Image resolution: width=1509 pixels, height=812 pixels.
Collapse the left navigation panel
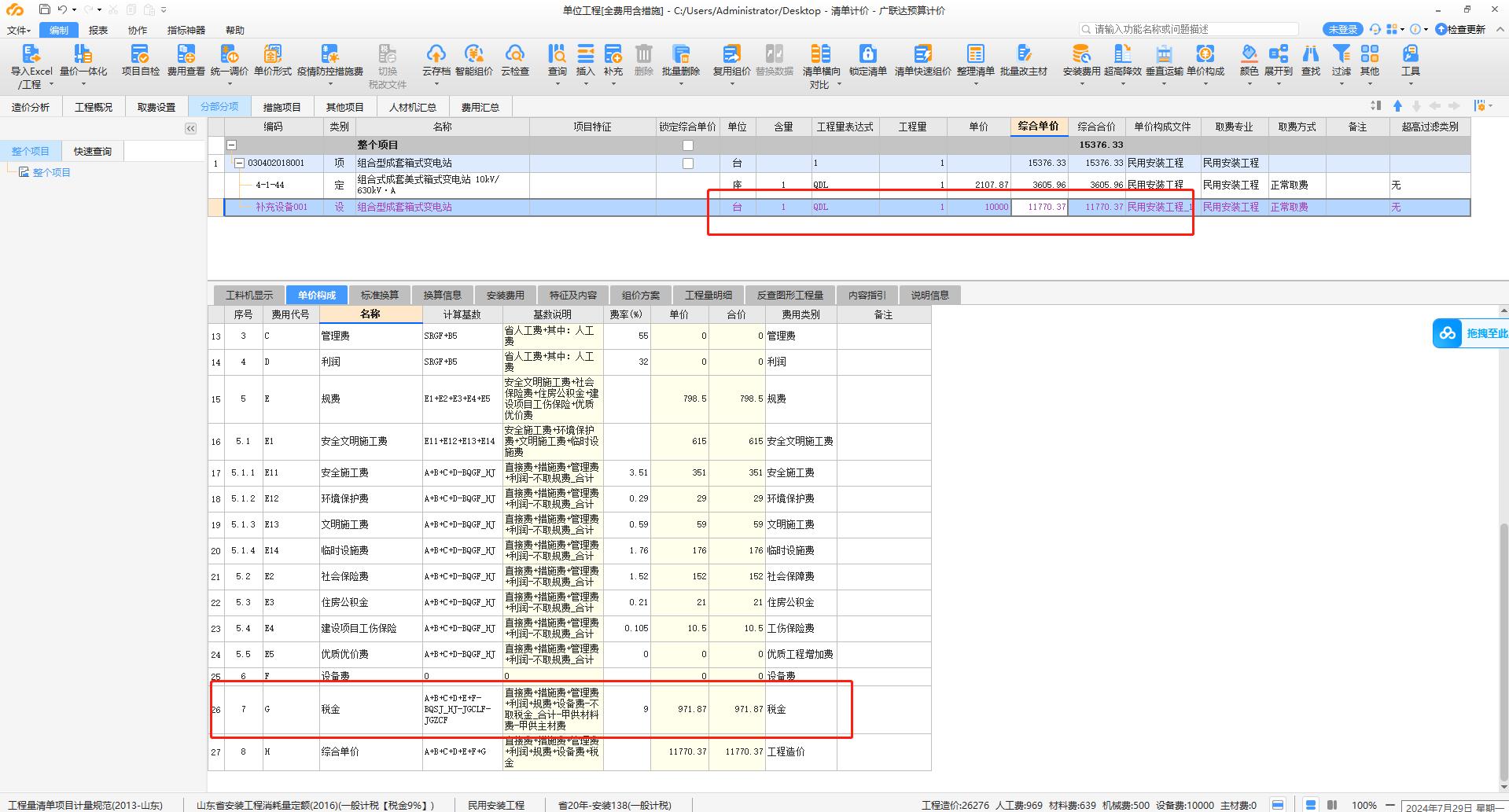[x=190, y=128]
